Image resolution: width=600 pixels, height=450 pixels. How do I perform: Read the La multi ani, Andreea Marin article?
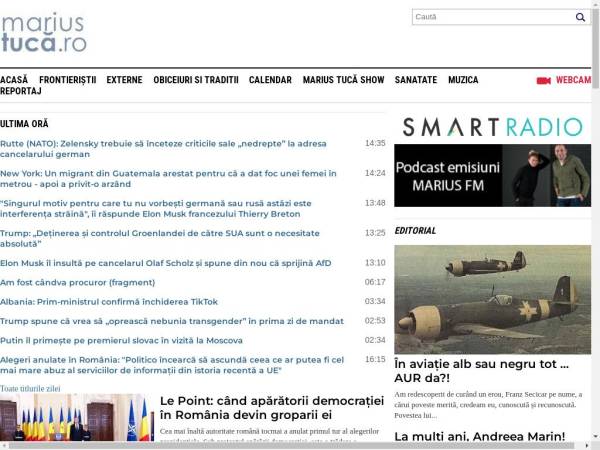click(474, 436)
